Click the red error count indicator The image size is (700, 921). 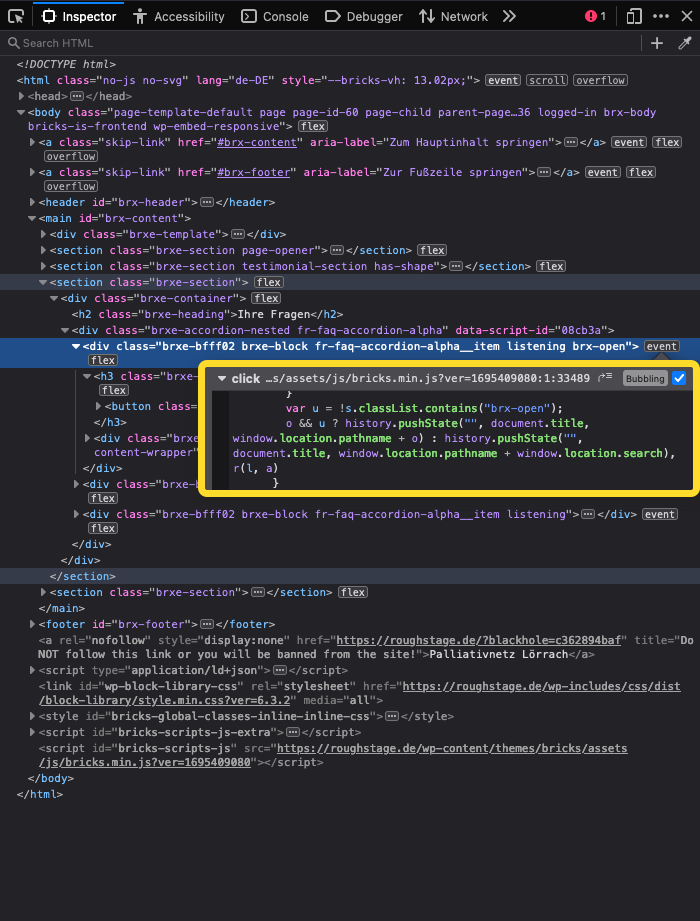point(595,16)
